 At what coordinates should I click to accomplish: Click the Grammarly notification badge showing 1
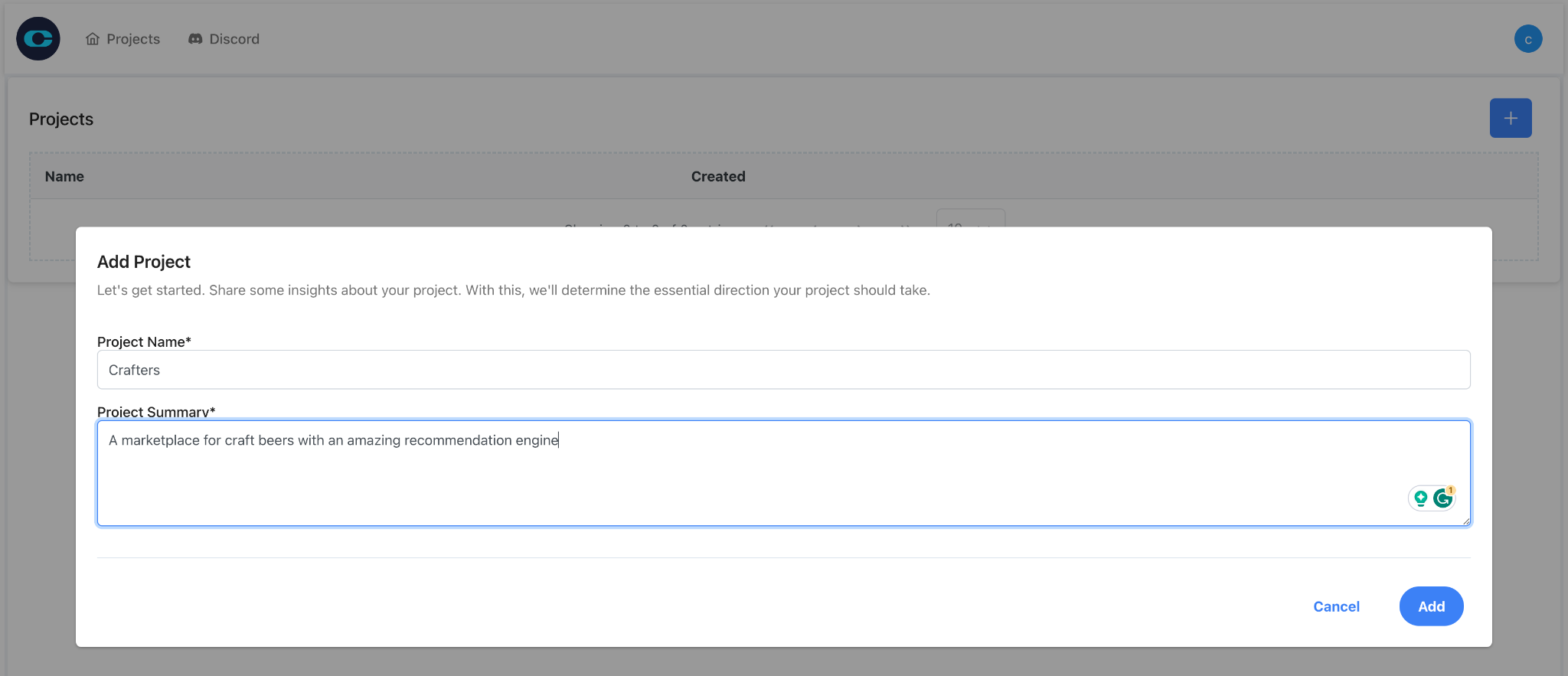[1451, 491]
